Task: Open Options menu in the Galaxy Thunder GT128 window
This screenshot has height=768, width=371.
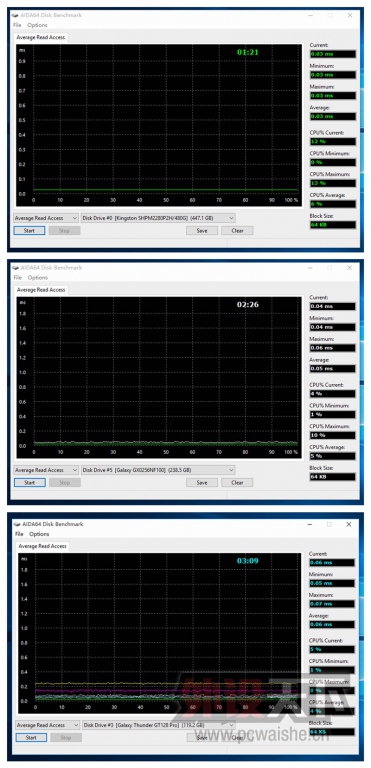Action: click(39, 534)
